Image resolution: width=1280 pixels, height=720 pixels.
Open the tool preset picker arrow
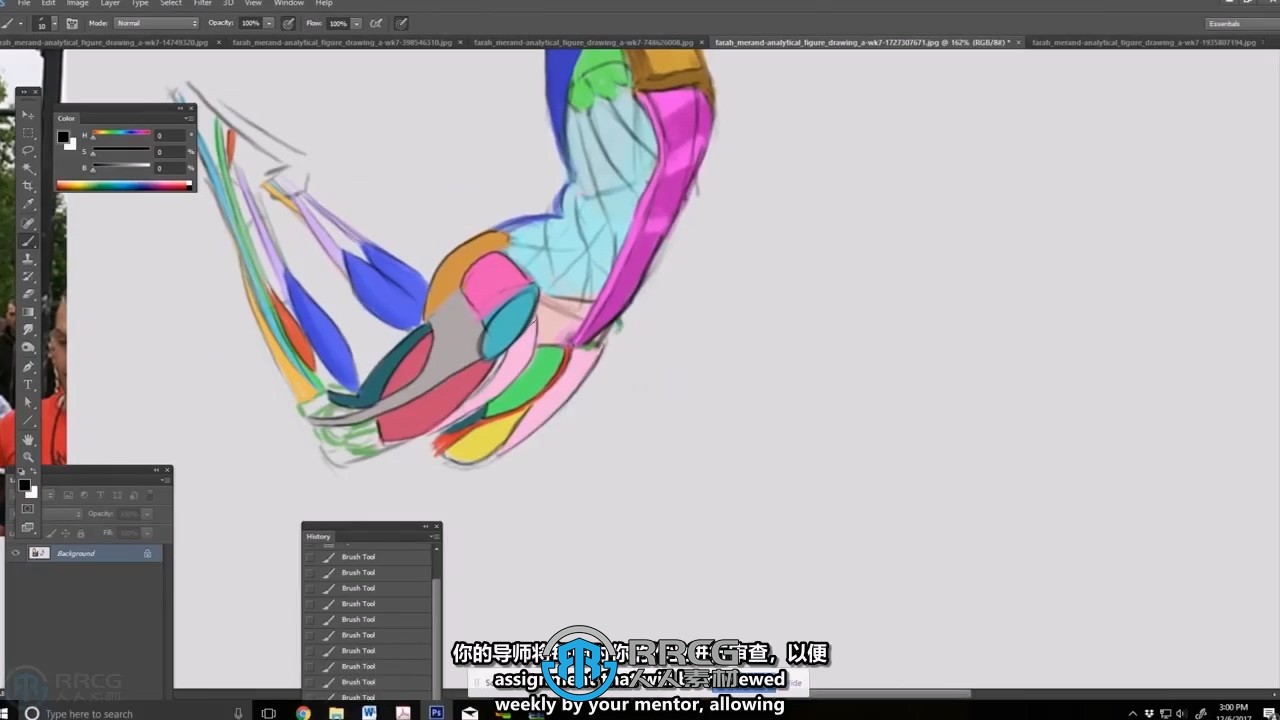(x=21, y=23)
